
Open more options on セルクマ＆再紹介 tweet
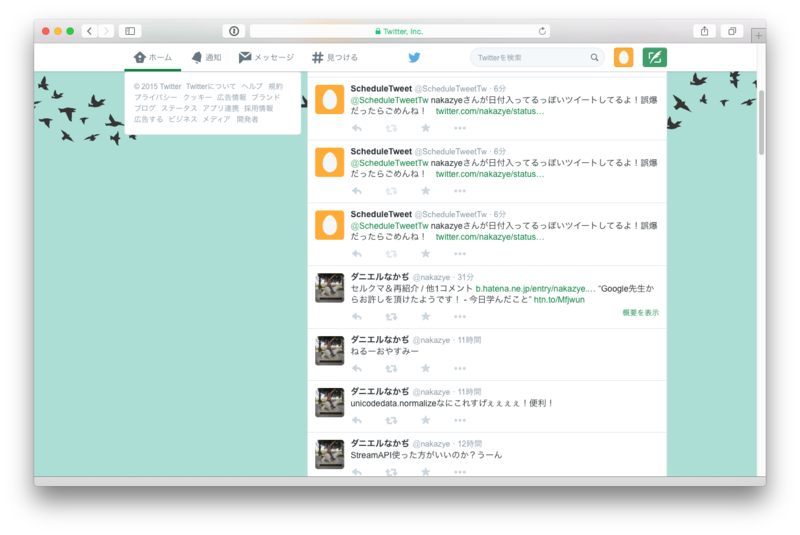point(460,317)
